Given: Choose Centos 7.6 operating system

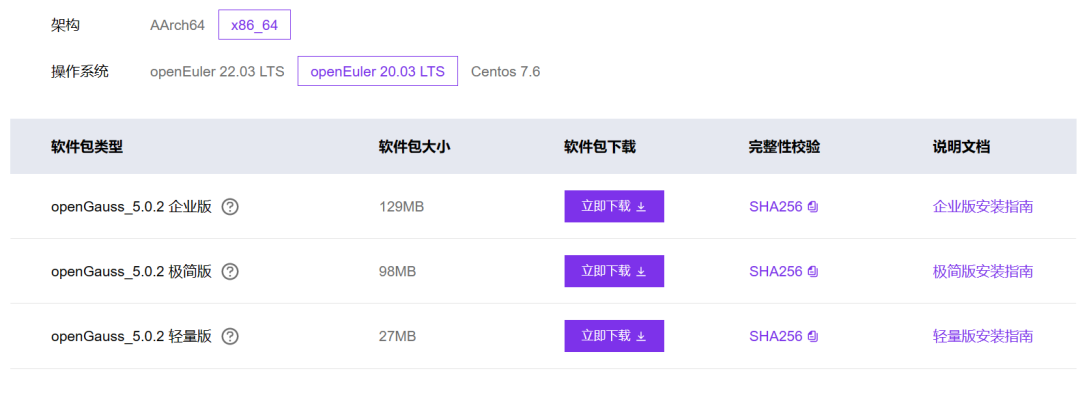Looking at the screenshot, I should tap(505, 72).
